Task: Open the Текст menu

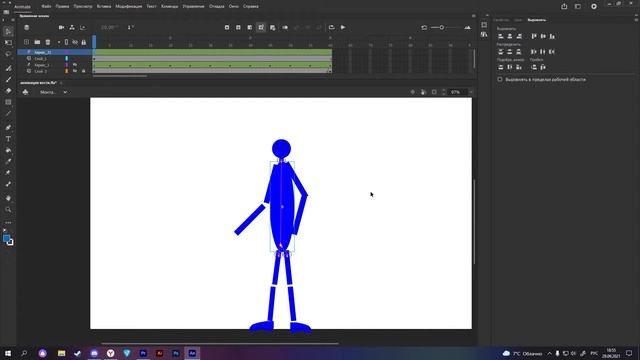Action: tap(151, 7)
